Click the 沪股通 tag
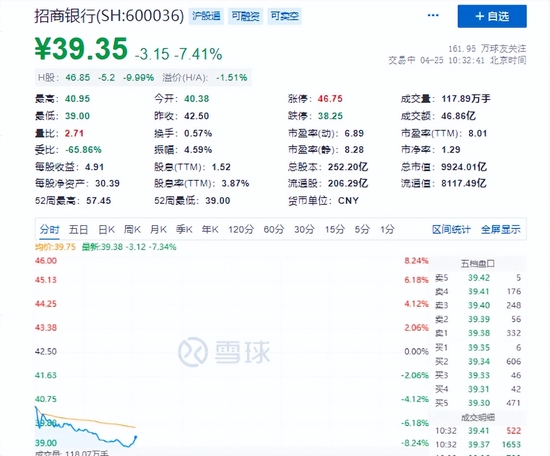This screenshot has height=456, width=550. point(206,16)
